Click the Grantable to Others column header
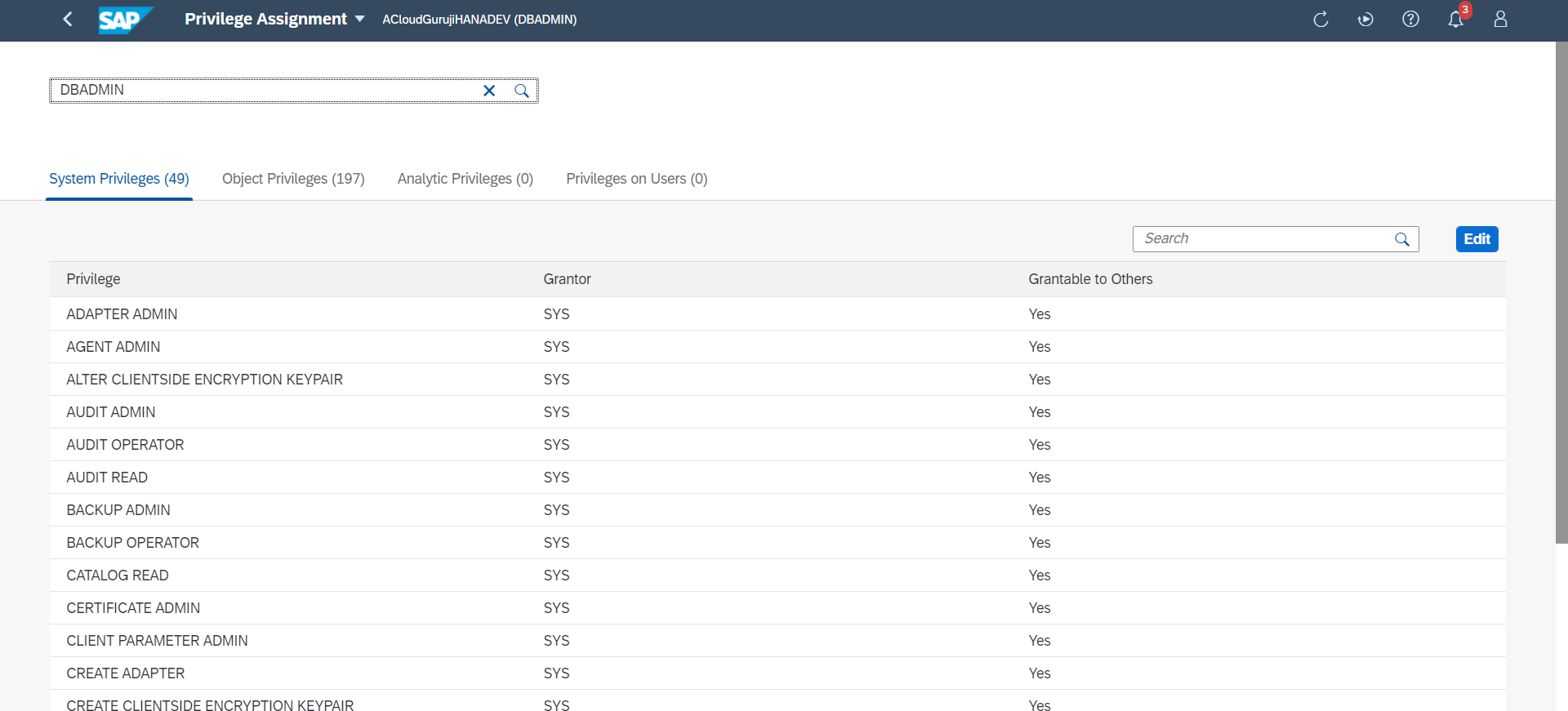Screen dimensions: 1568x711 (x=1090, y=279)
